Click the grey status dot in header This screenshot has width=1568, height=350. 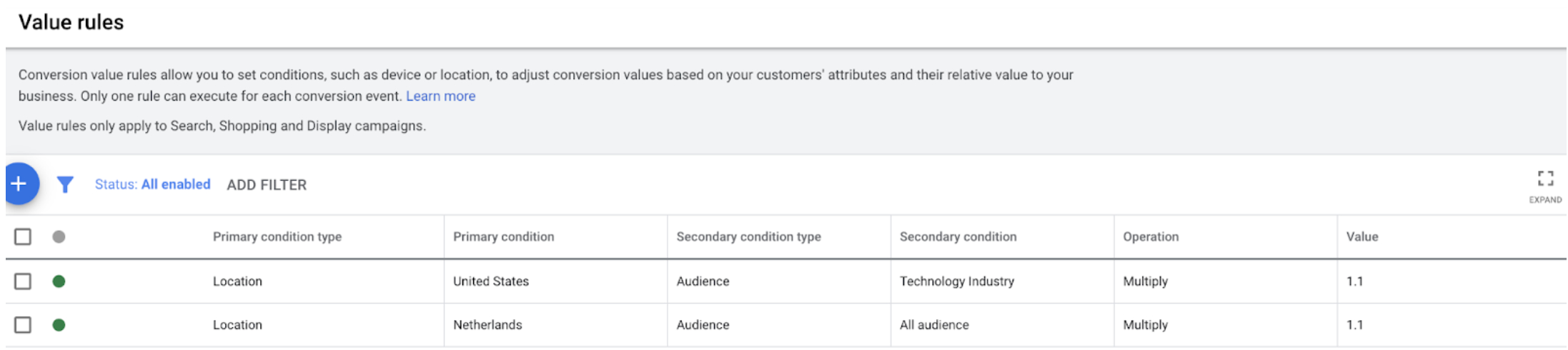59,236
